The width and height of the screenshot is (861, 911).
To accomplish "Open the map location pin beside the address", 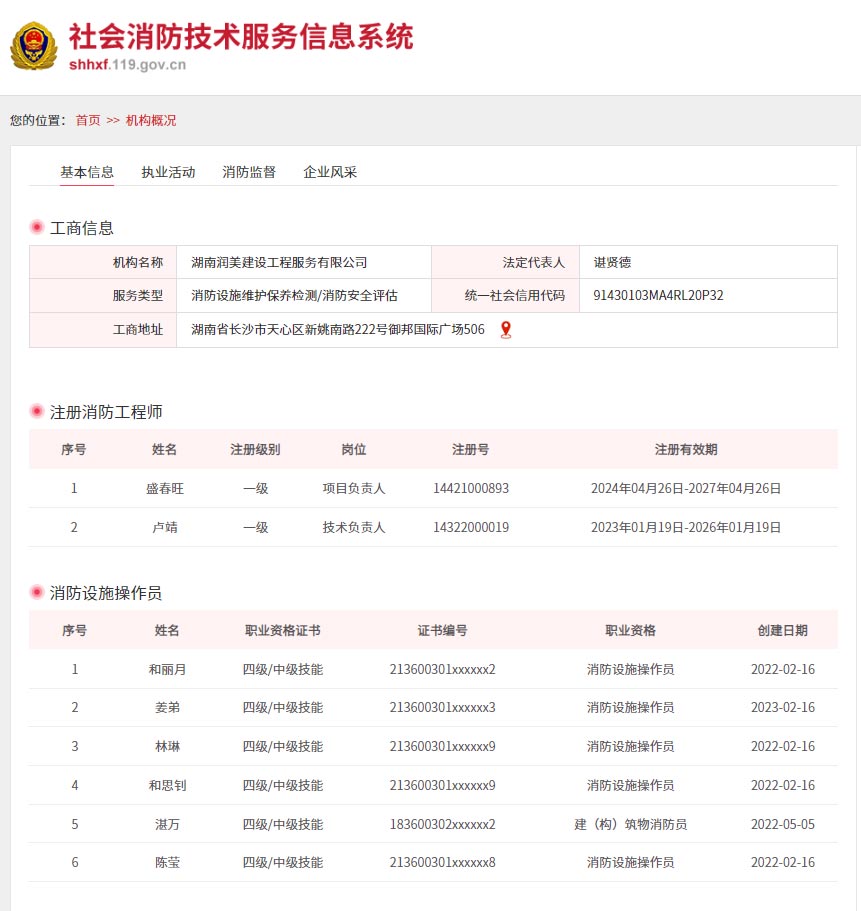I will [x=506, y=330].
